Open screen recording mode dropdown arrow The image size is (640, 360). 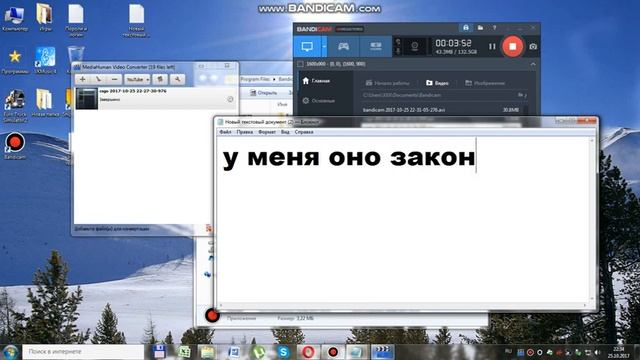324,47
